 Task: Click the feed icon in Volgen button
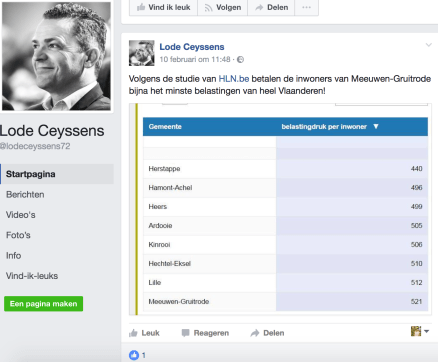[x=208, y=8]
